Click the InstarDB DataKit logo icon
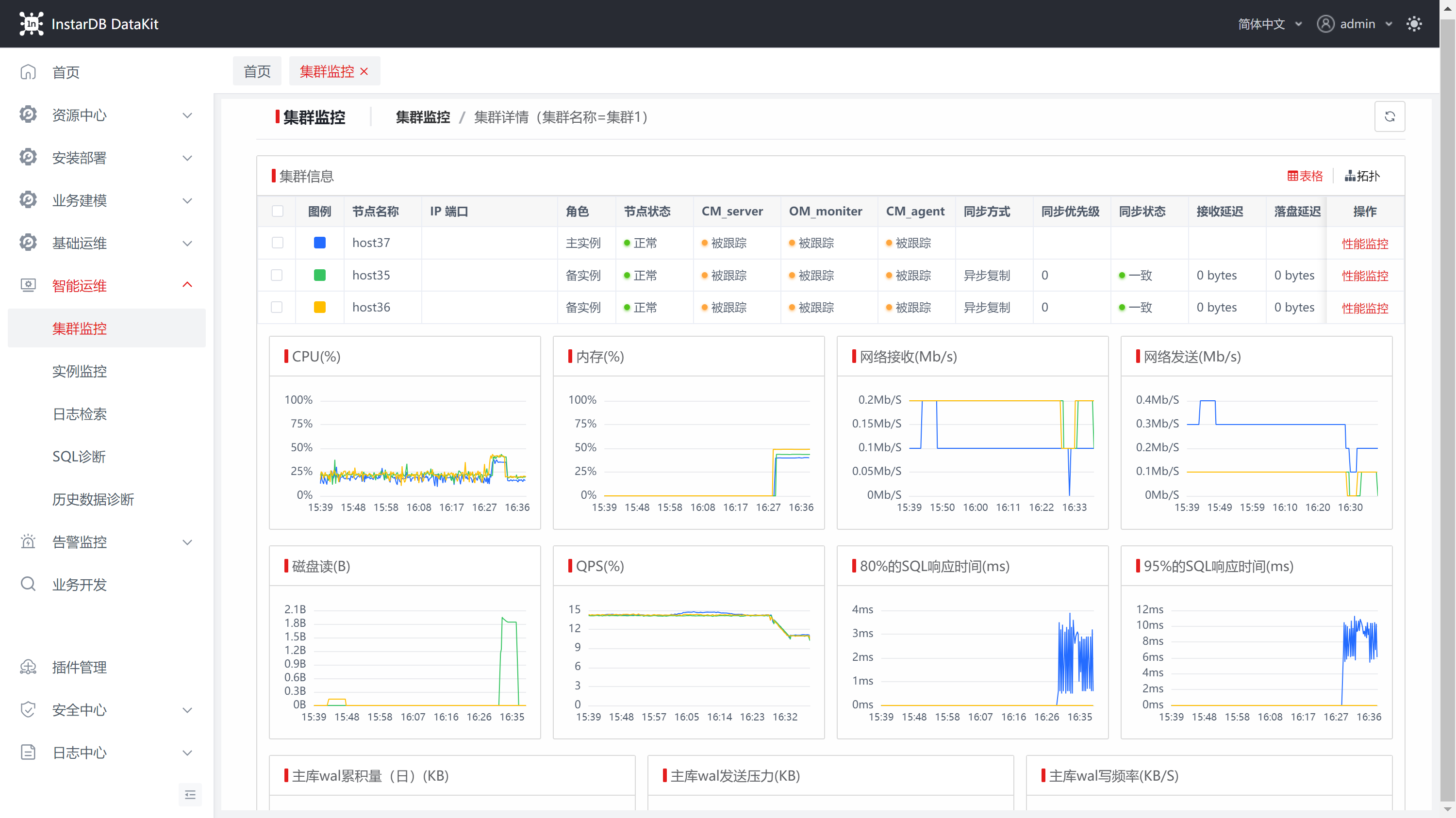Image resolution: width=1456 pixels, height=818 pixels. (32, 24)
